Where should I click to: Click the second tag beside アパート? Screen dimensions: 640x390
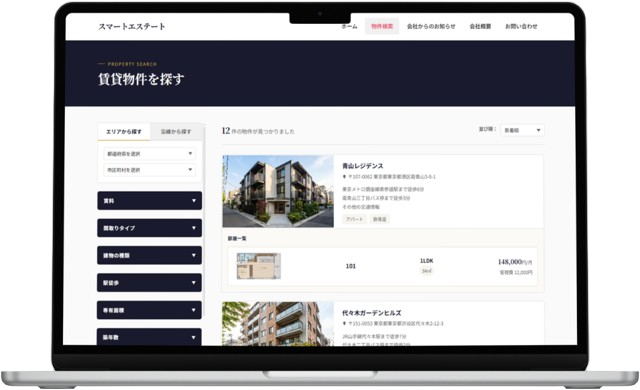tap(380, 219)
